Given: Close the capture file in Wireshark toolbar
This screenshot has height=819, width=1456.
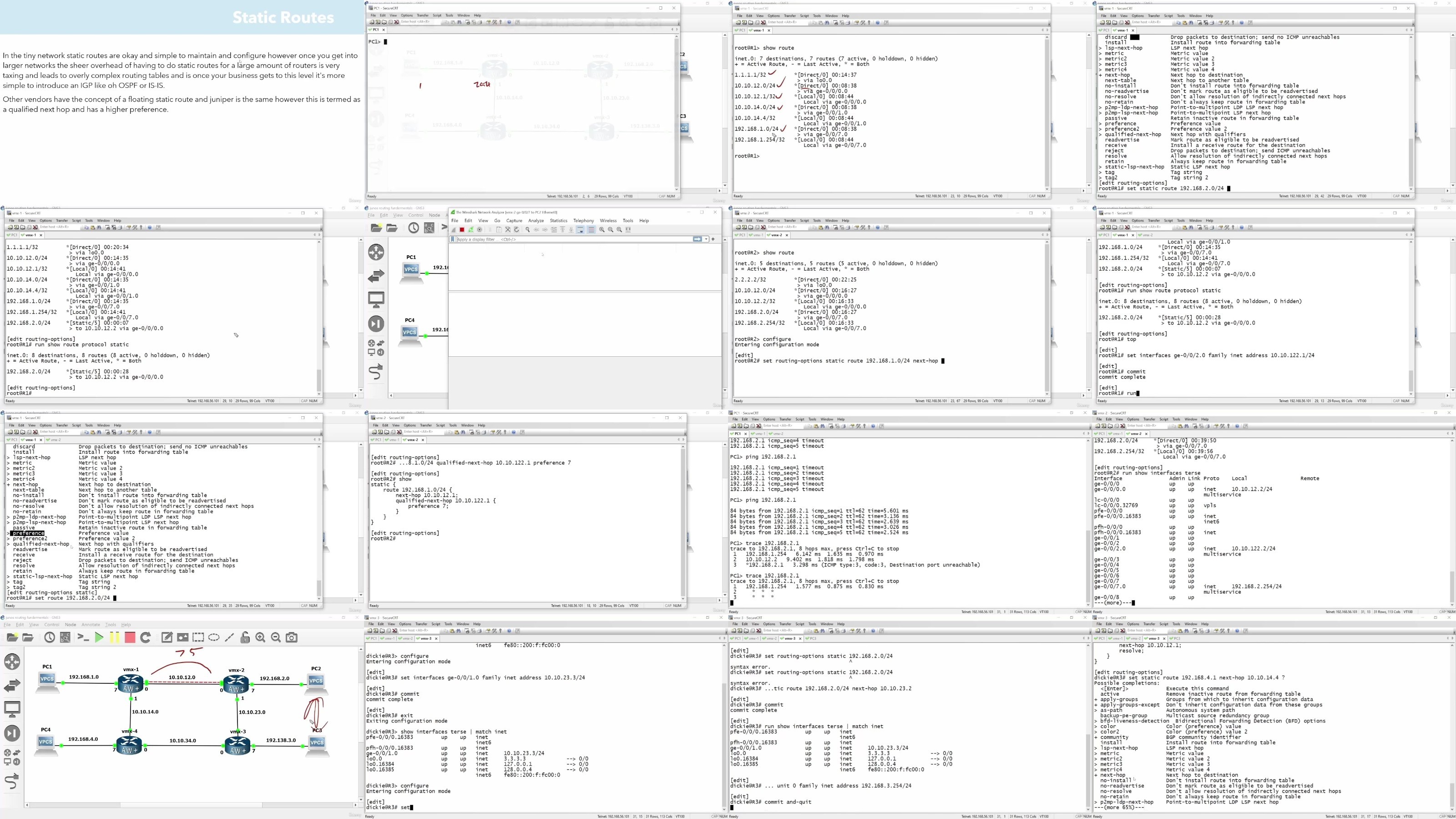Looking at the screenshot, I should (x=508, y=230).
